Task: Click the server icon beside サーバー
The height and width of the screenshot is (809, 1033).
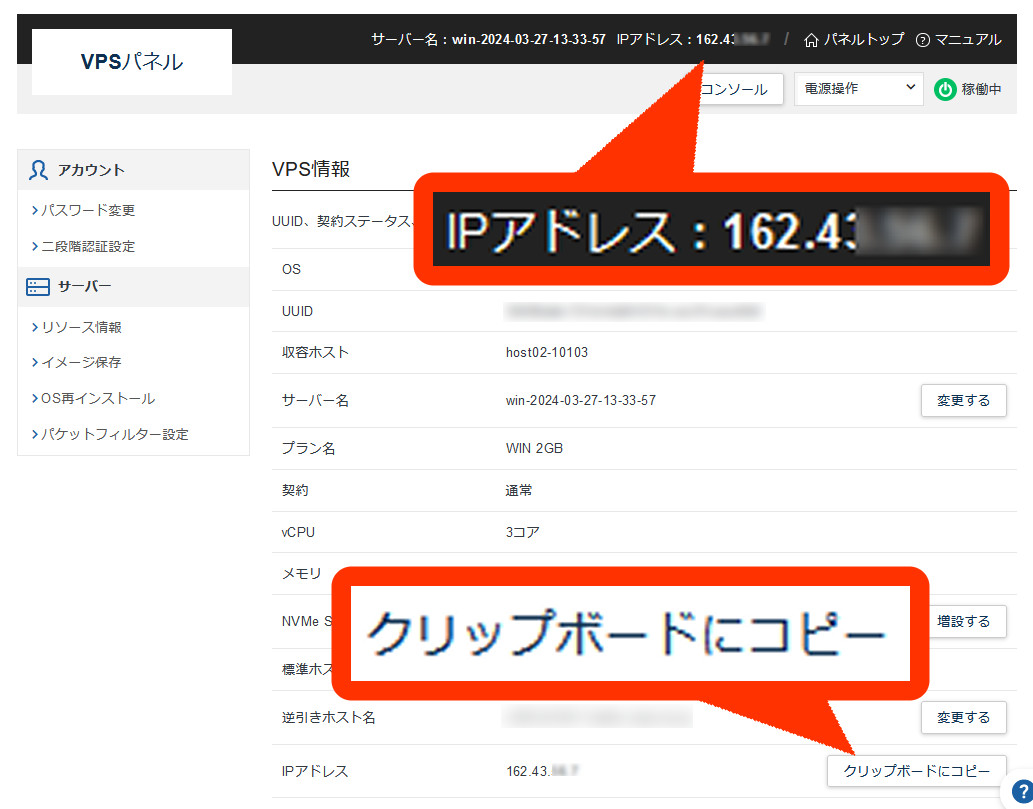Action: pyautogui.click(x=39, y=287)
